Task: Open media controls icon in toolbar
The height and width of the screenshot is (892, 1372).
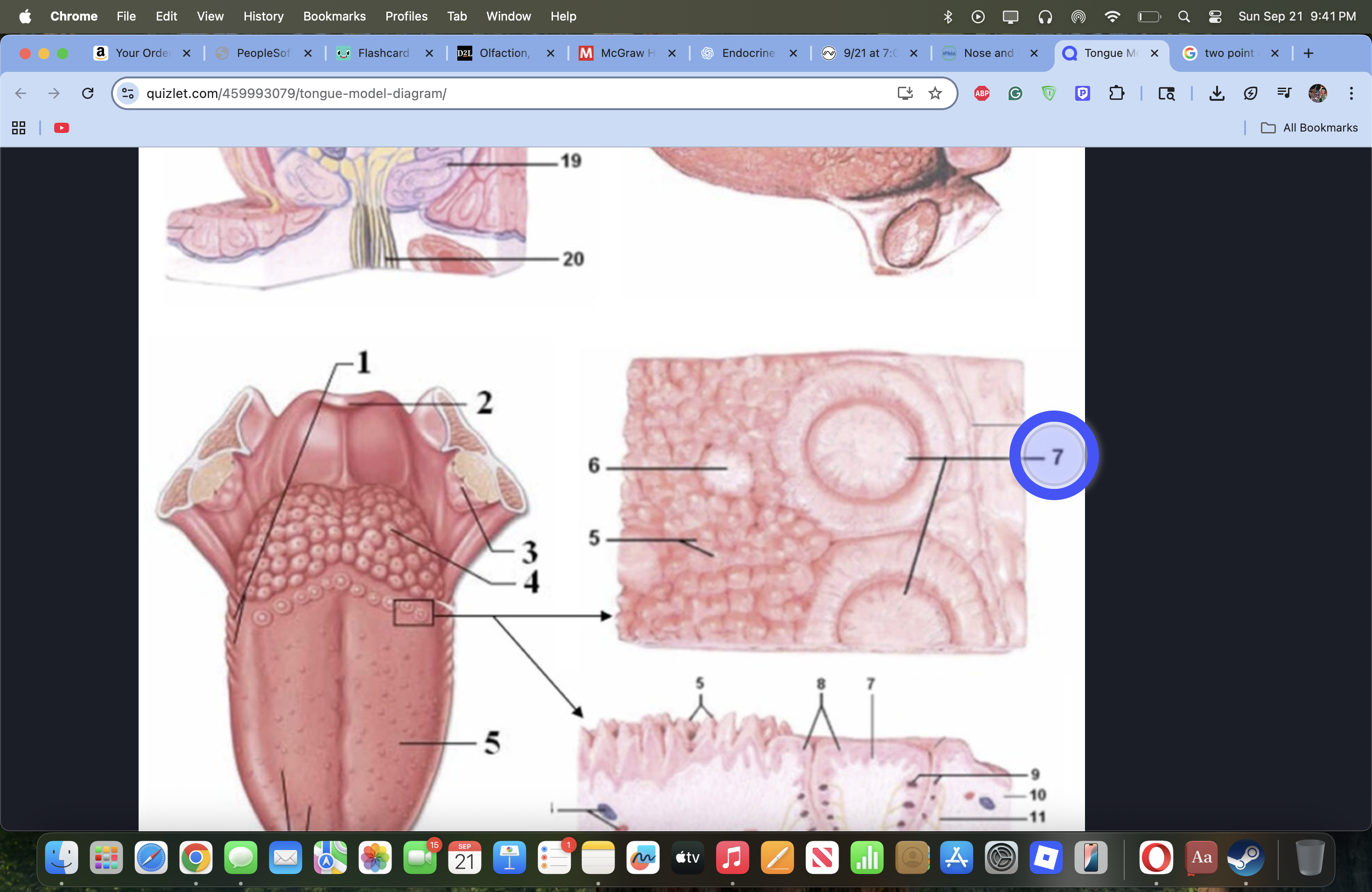Action: coord(1284,93)
